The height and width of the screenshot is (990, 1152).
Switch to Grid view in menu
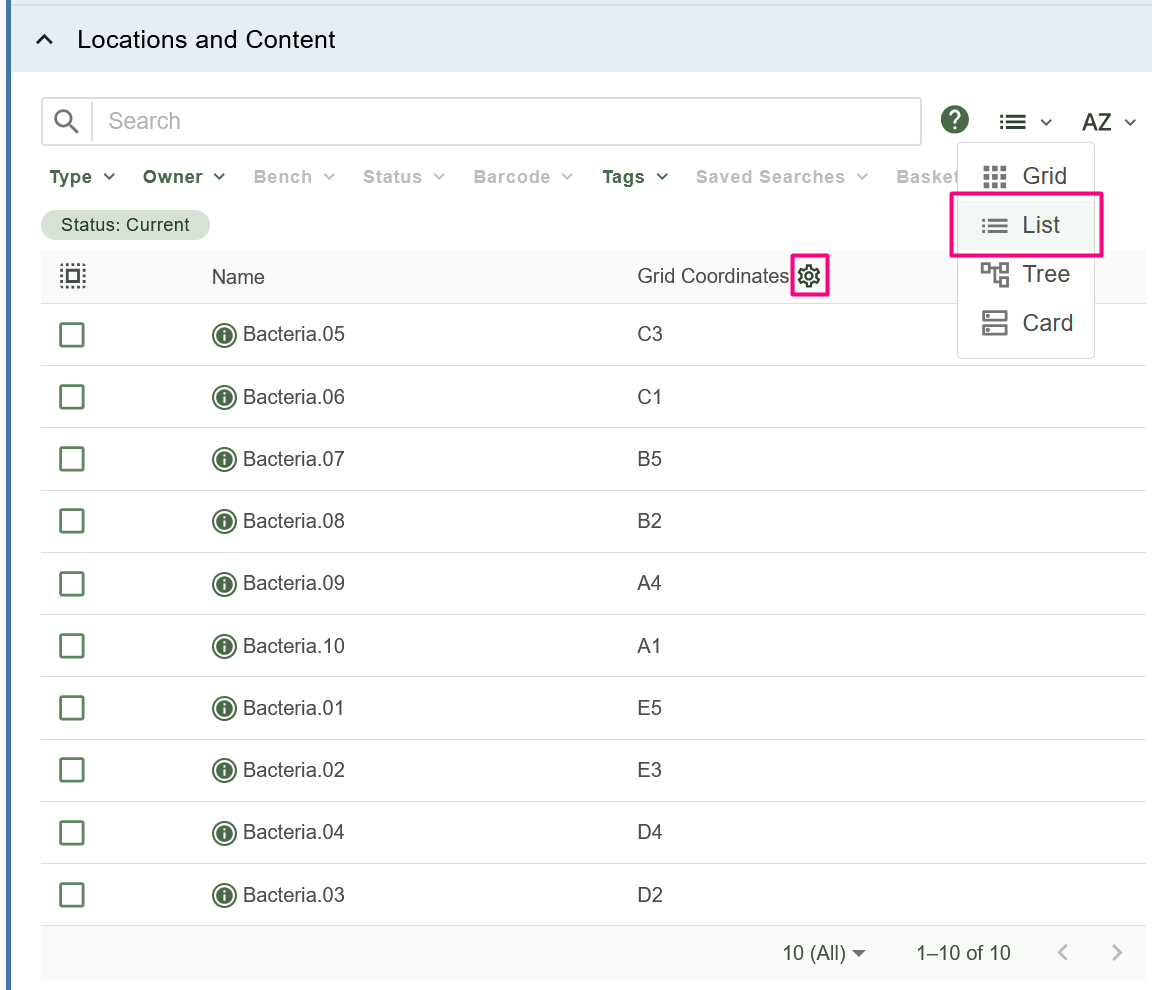pyautogui.click(x=1025, y=176)
